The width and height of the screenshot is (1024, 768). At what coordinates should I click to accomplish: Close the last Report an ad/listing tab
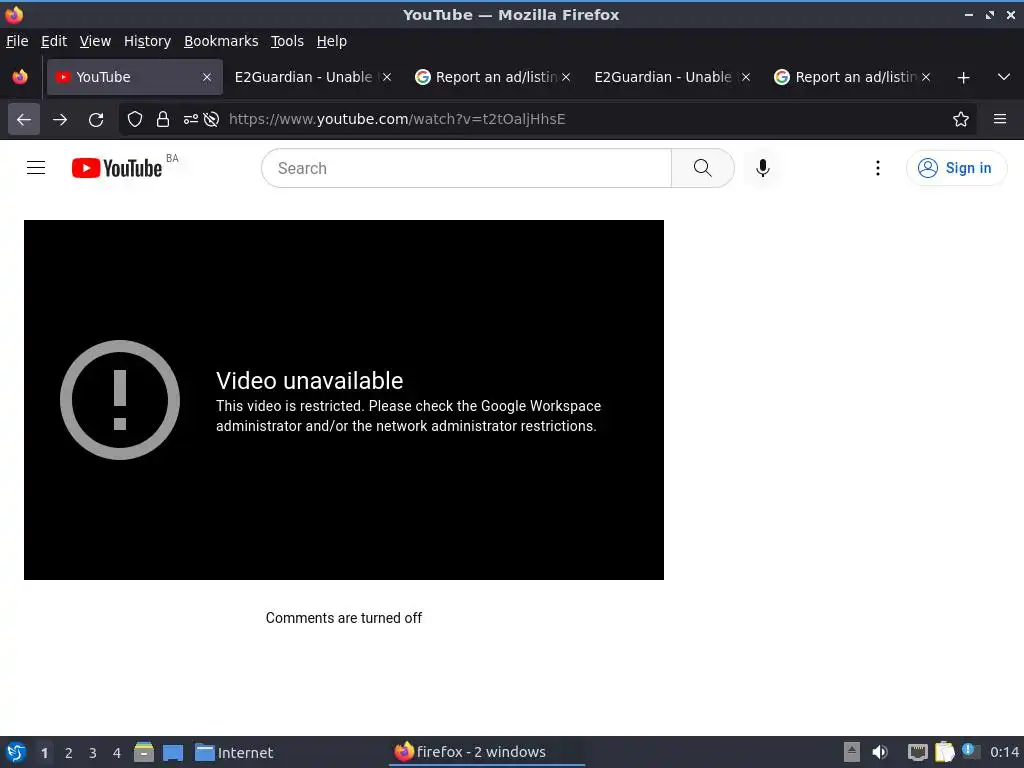[925, 77]
